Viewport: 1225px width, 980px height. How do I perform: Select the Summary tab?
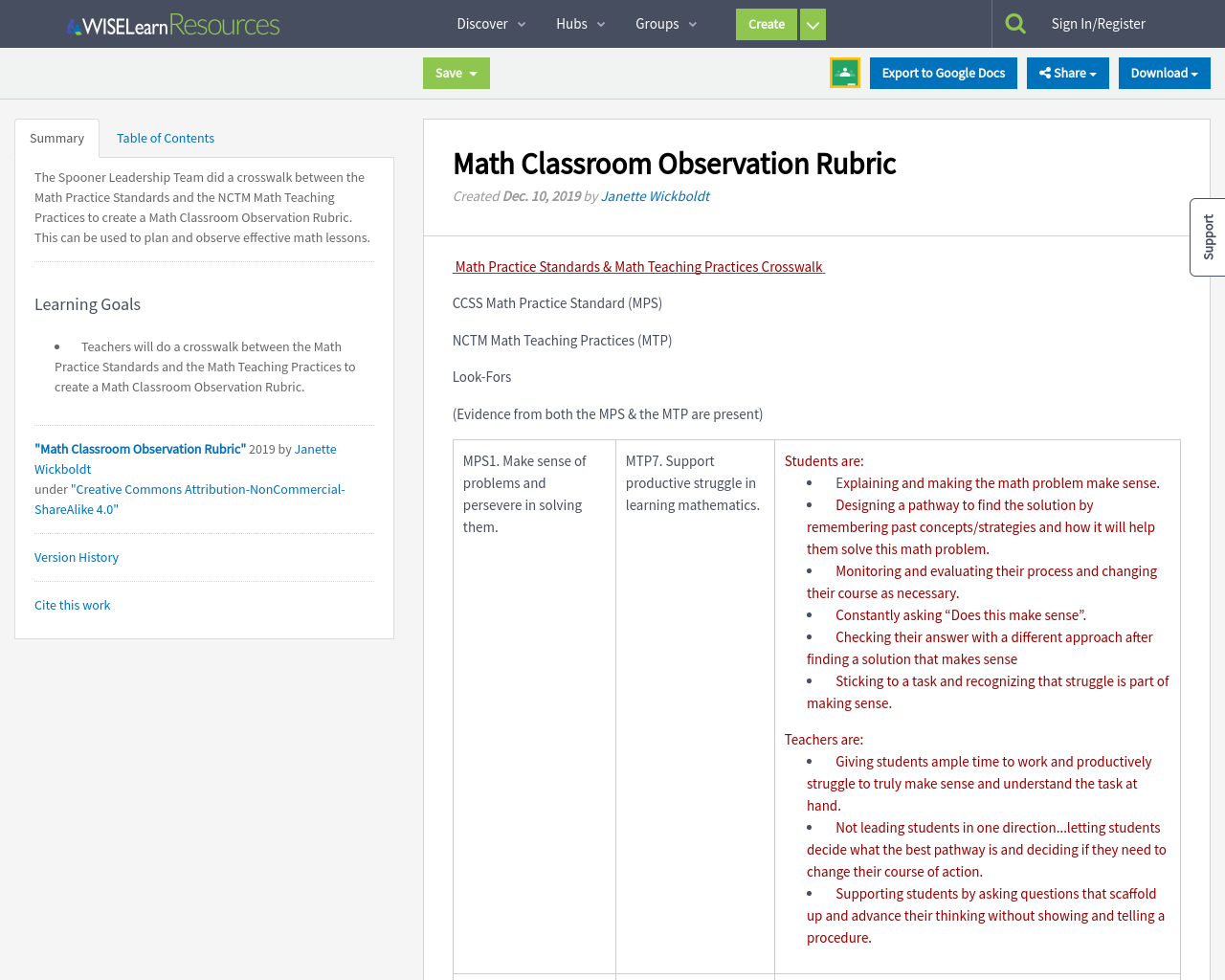[56, 138]
